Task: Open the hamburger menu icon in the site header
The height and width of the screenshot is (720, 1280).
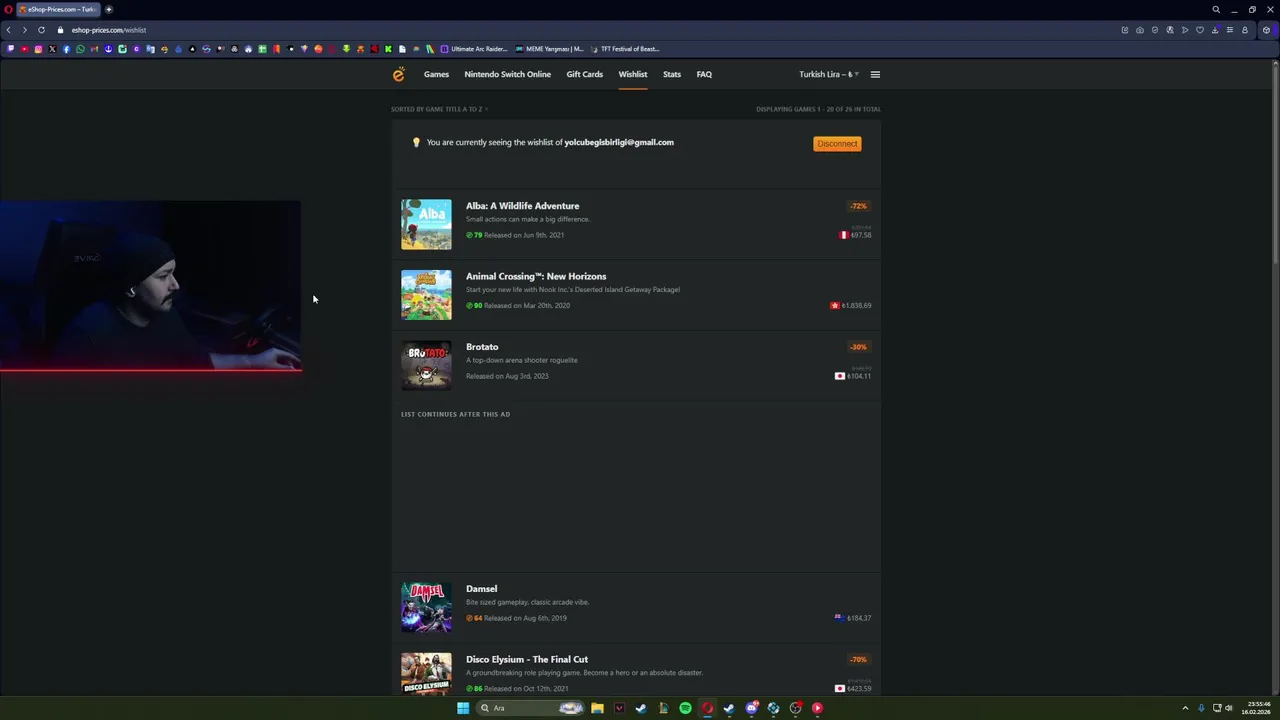Action: coord(875,74)
